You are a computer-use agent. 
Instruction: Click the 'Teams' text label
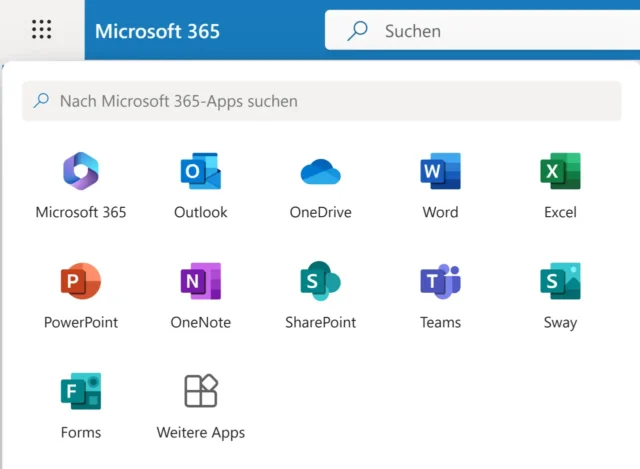pos(440,323)
